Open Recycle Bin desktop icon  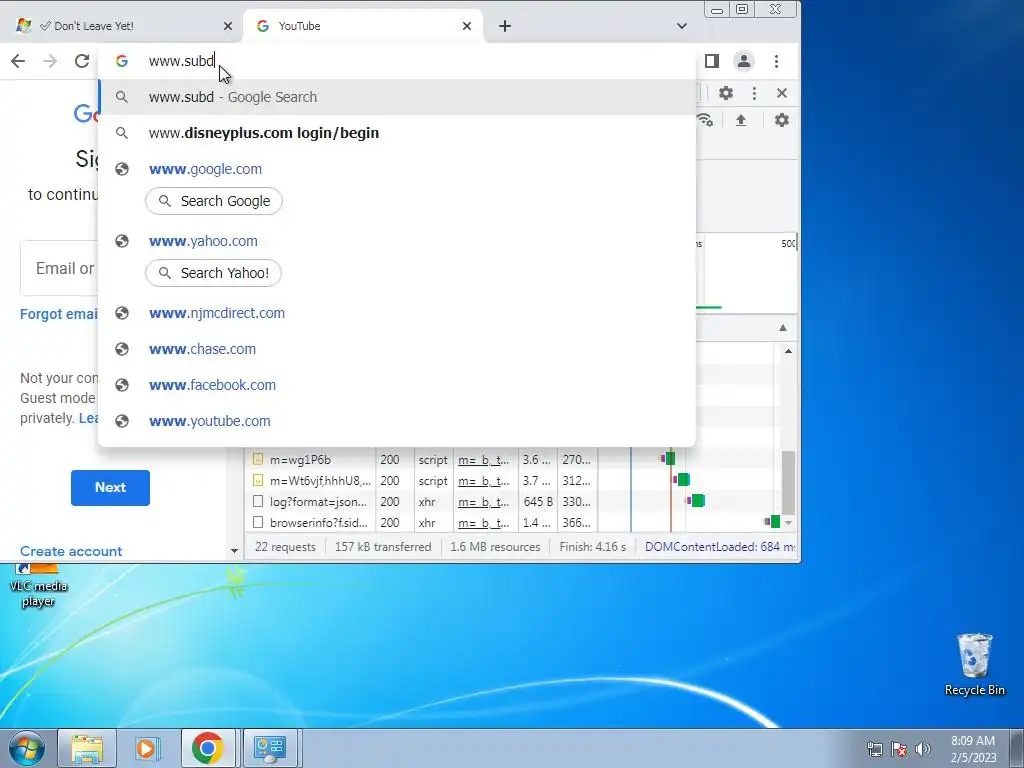tap(974, 664)
